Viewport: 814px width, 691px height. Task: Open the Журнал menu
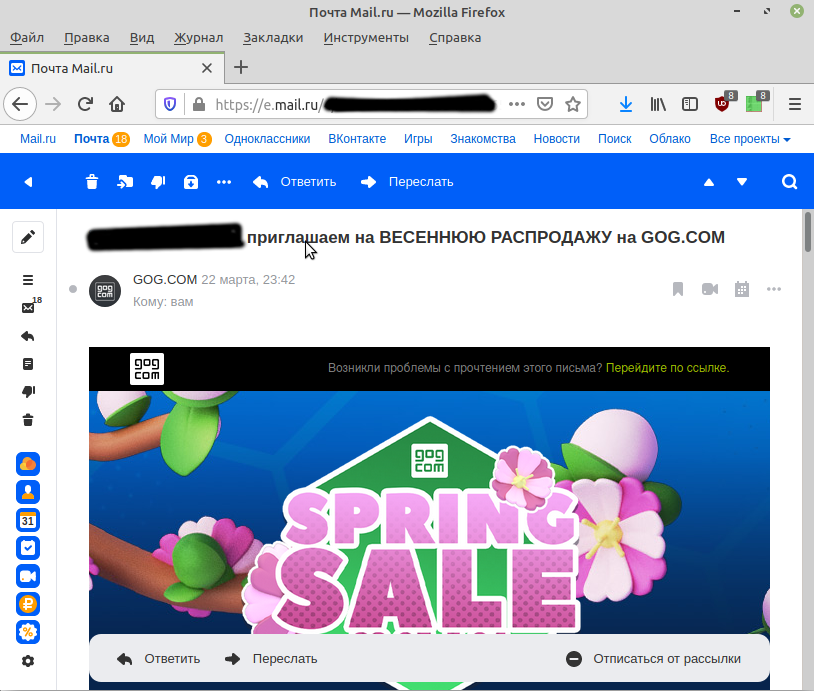click(198, 38)
